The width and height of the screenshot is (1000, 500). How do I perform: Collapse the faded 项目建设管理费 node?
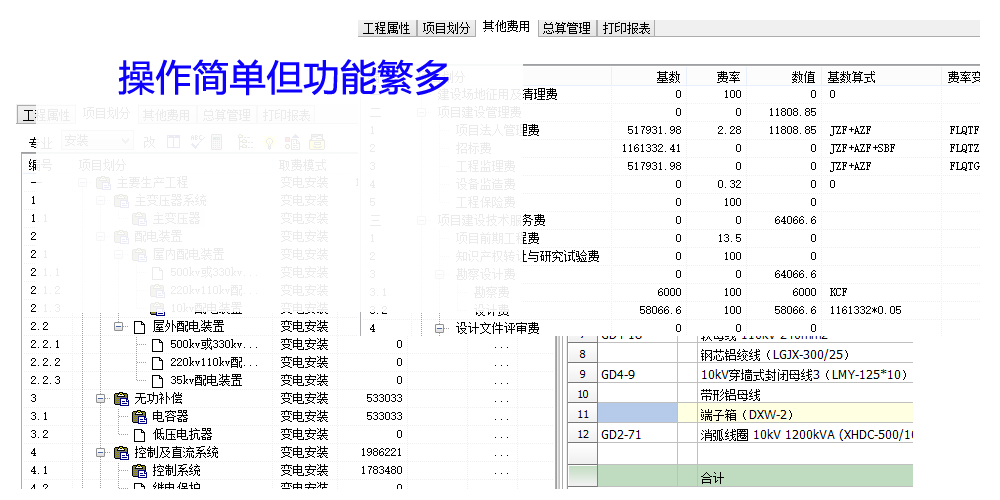click(x=422, y=112)
